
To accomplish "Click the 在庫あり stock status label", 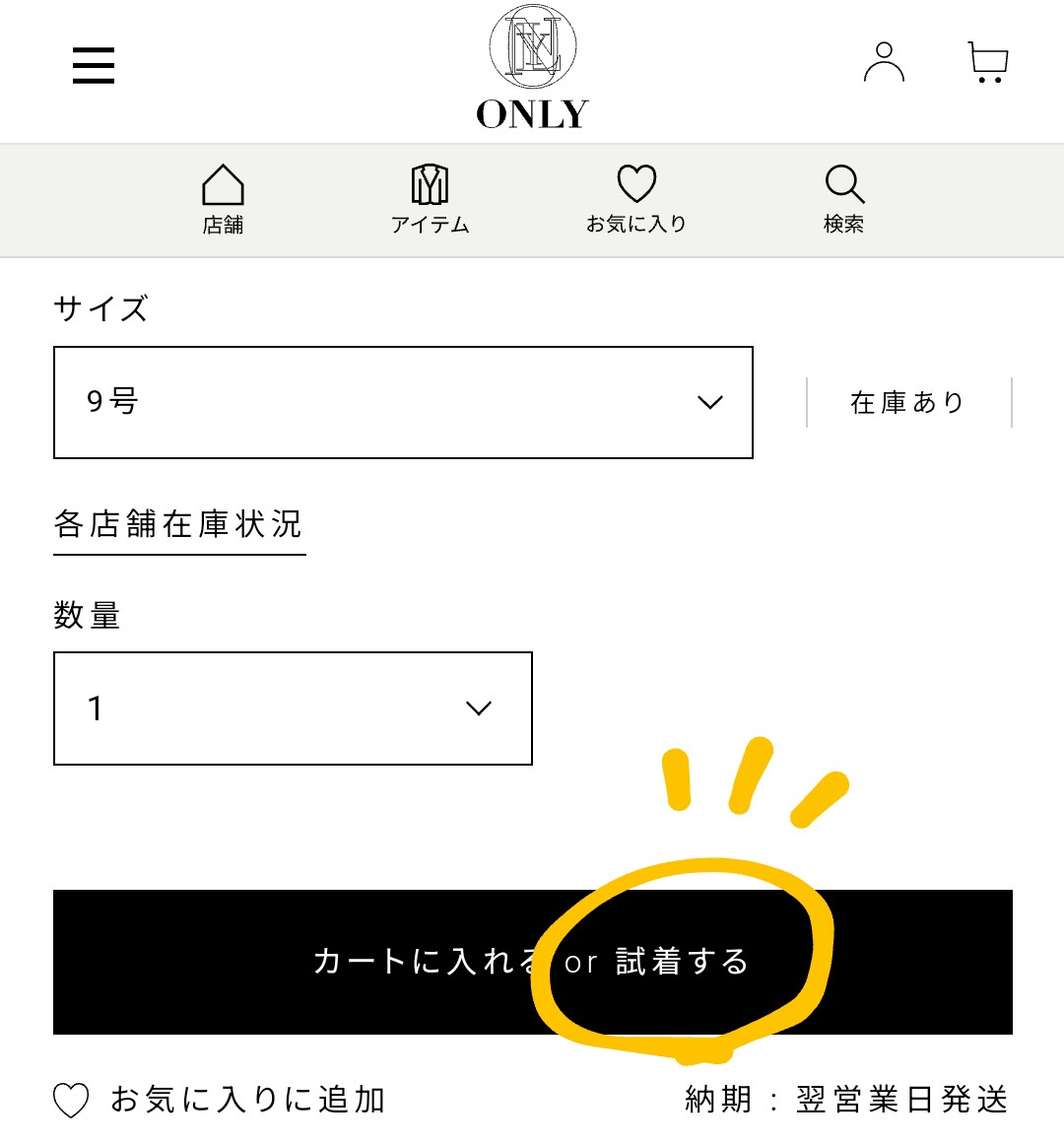I will [908, 402].
